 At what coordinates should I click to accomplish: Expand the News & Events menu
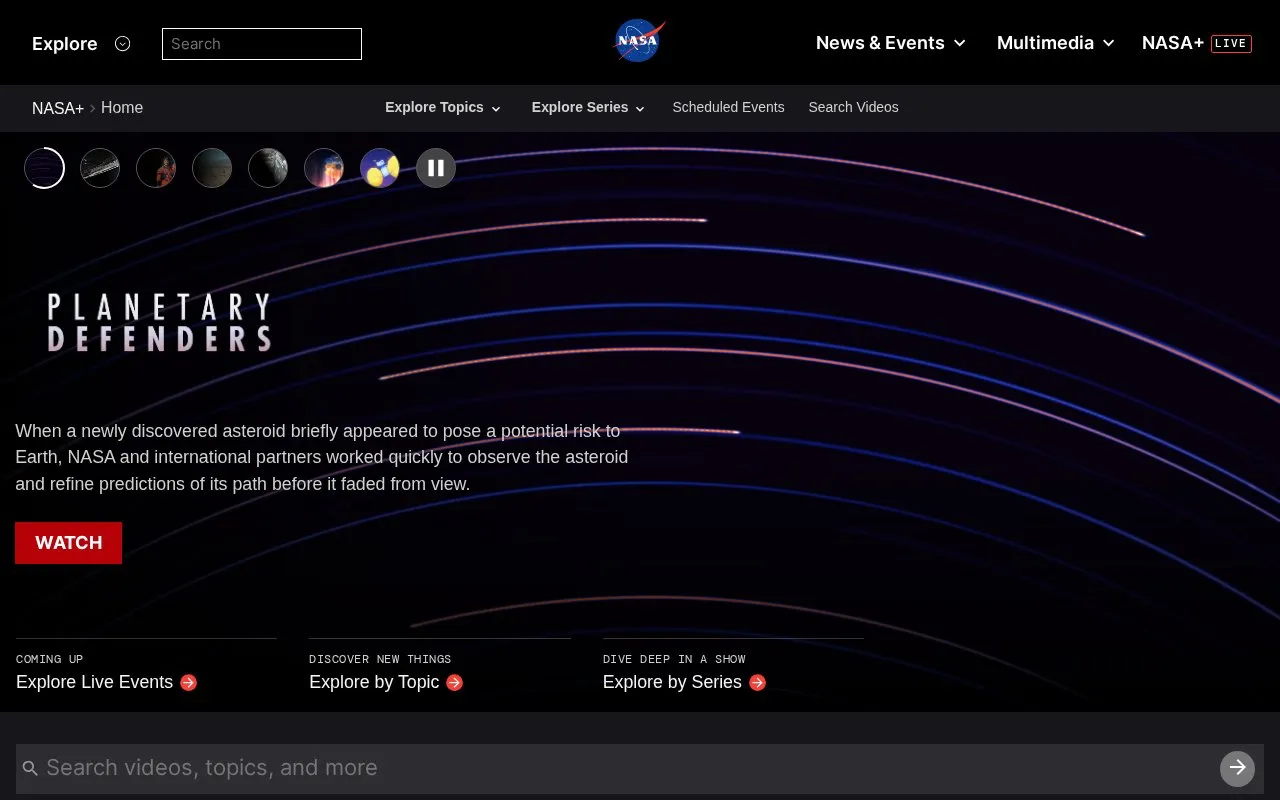pyautogui.click(x=891, y=43)
